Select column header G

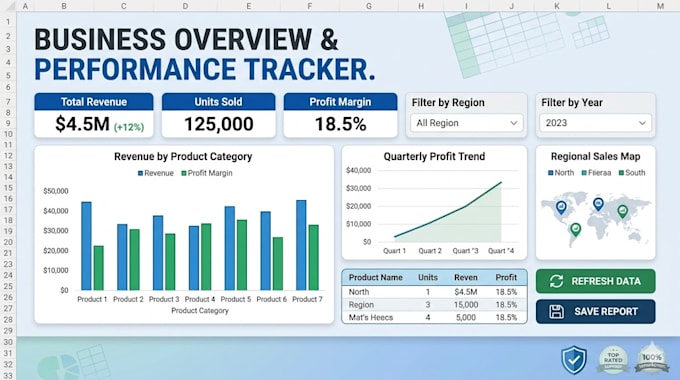tap(369, 6)
